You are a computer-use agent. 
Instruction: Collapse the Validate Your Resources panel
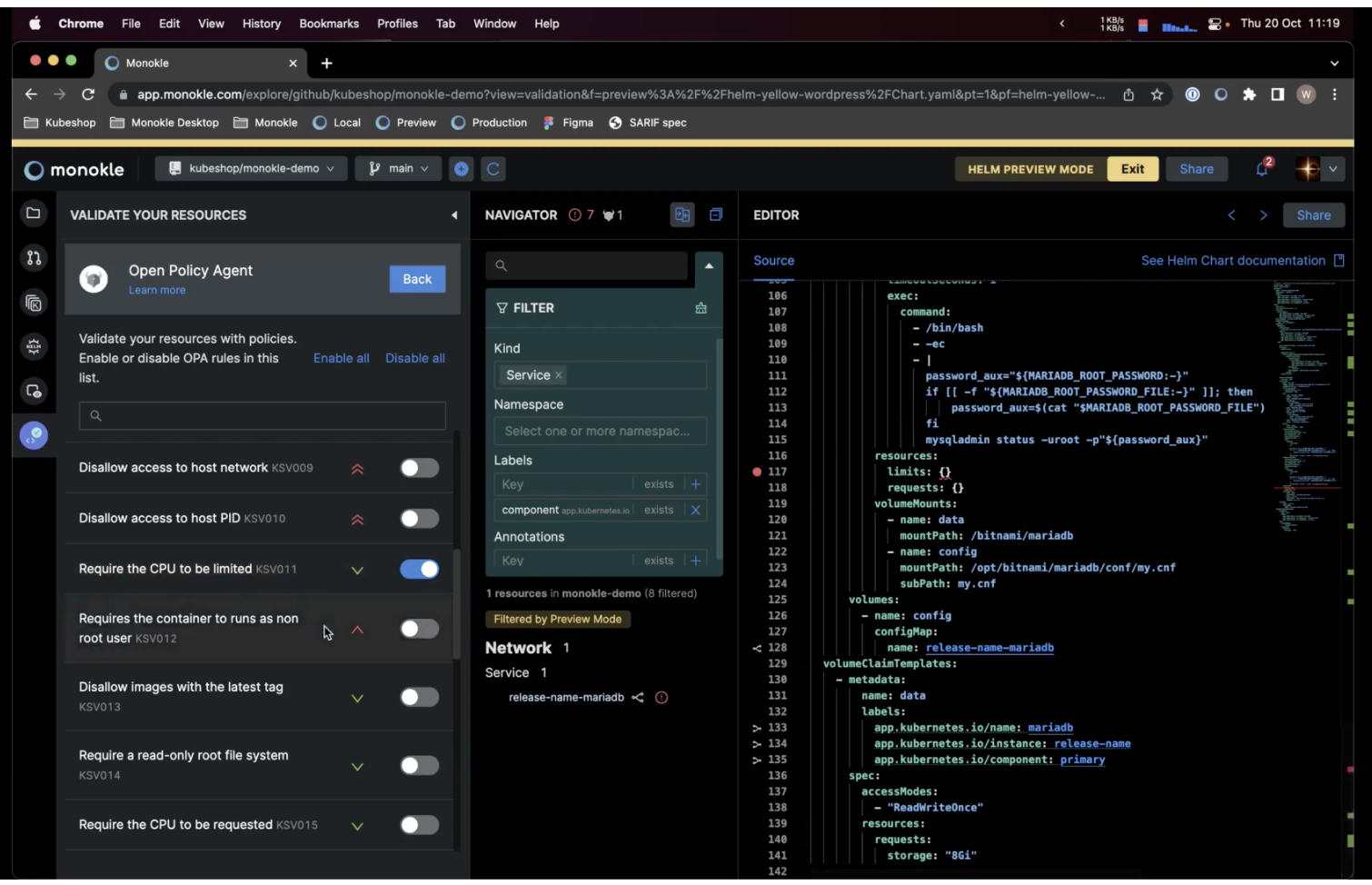coord(454,215)
